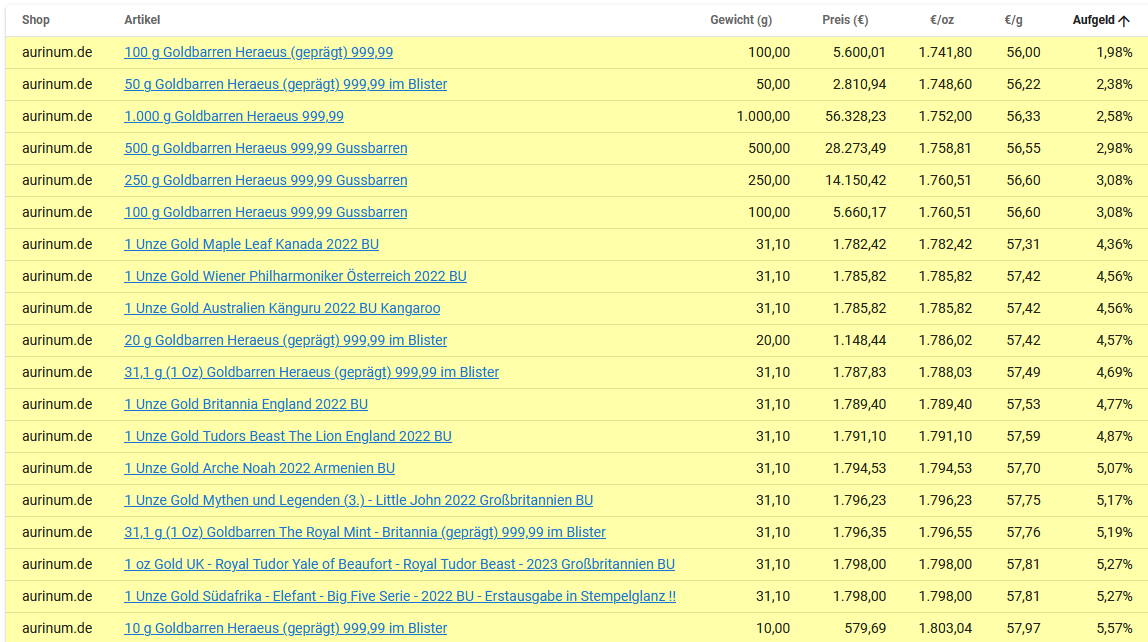Open 10 g Goldbarren Heraeus Blister link
The width and height of the screenshot is (1148, 642).
(285, 629)
